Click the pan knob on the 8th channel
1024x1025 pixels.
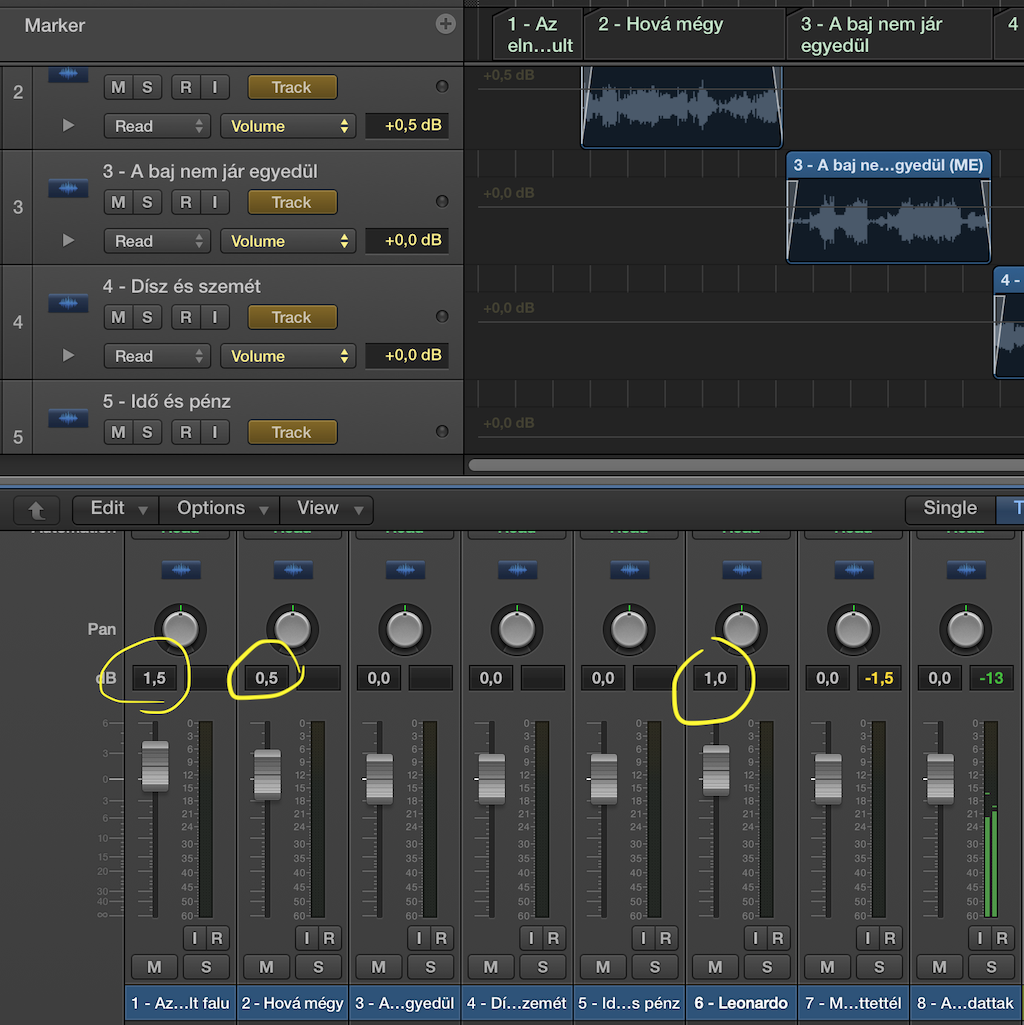click(964, 628)
